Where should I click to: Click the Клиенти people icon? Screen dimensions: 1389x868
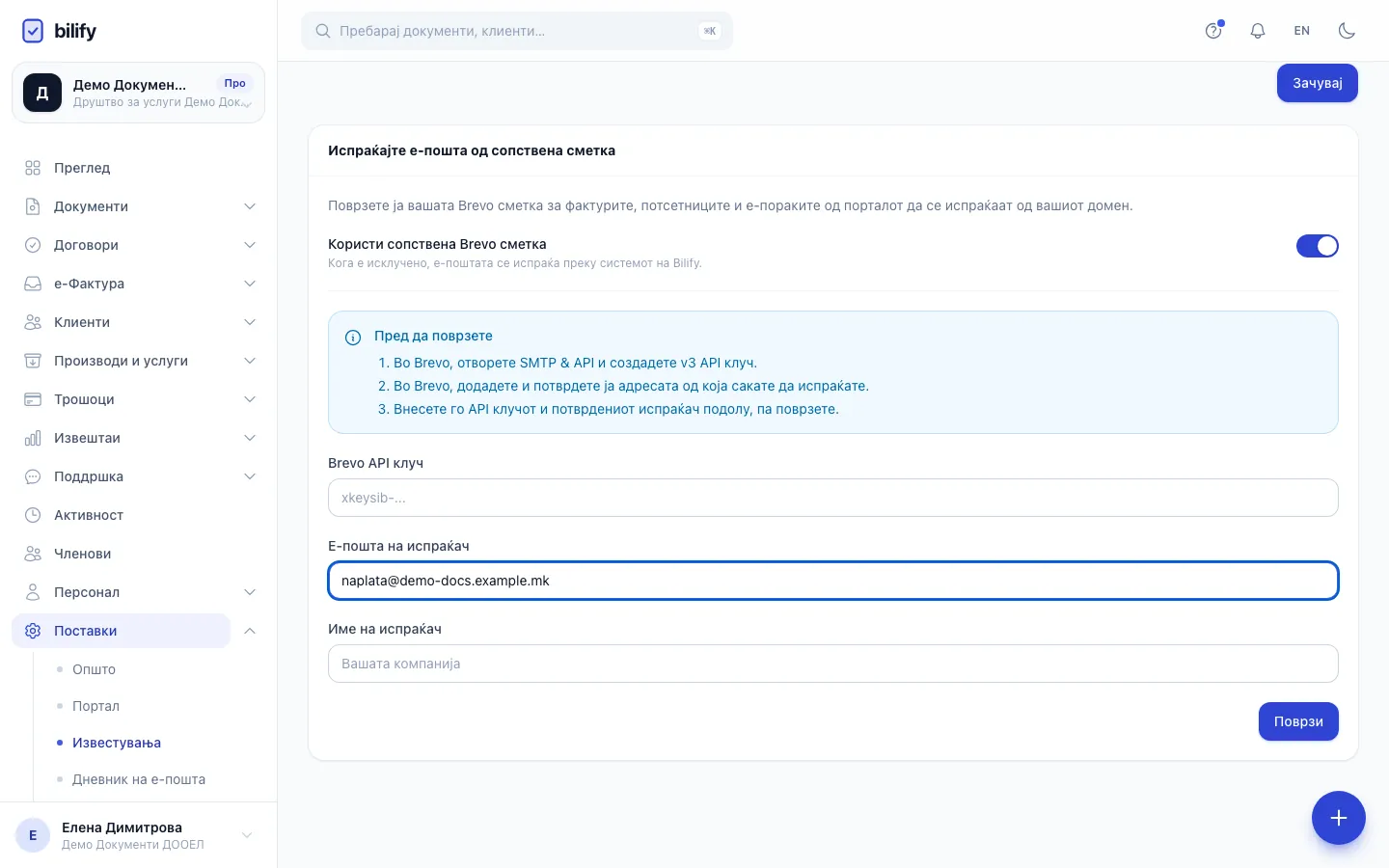click(33, 322)
